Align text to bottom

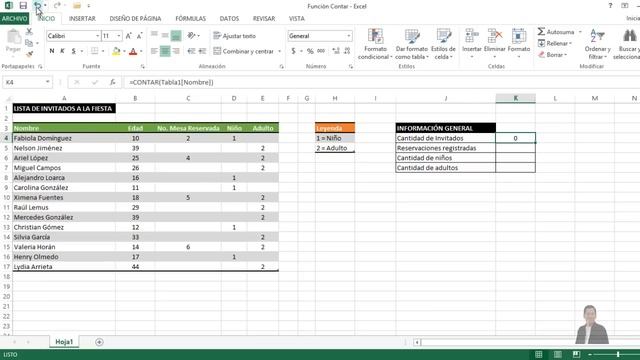click(176, 36)
